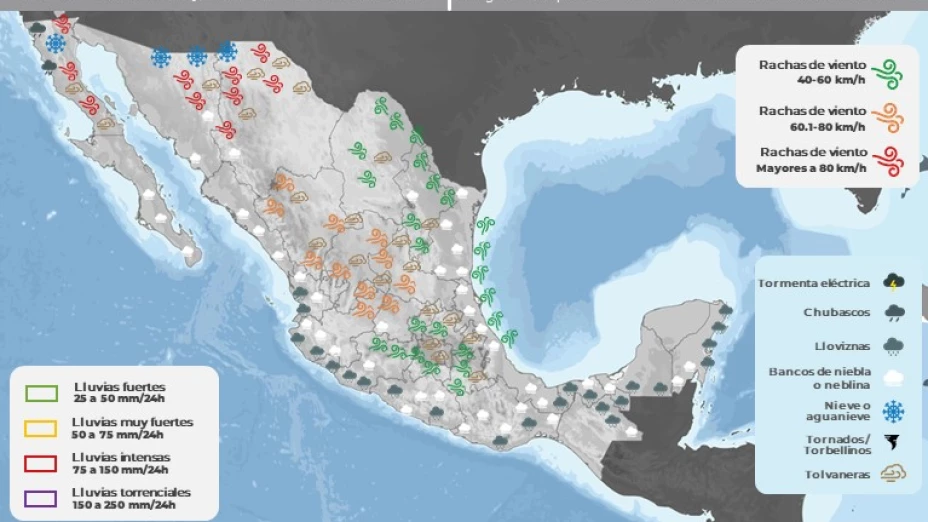Click the 'Tormenta eléctrica' label

814,283
